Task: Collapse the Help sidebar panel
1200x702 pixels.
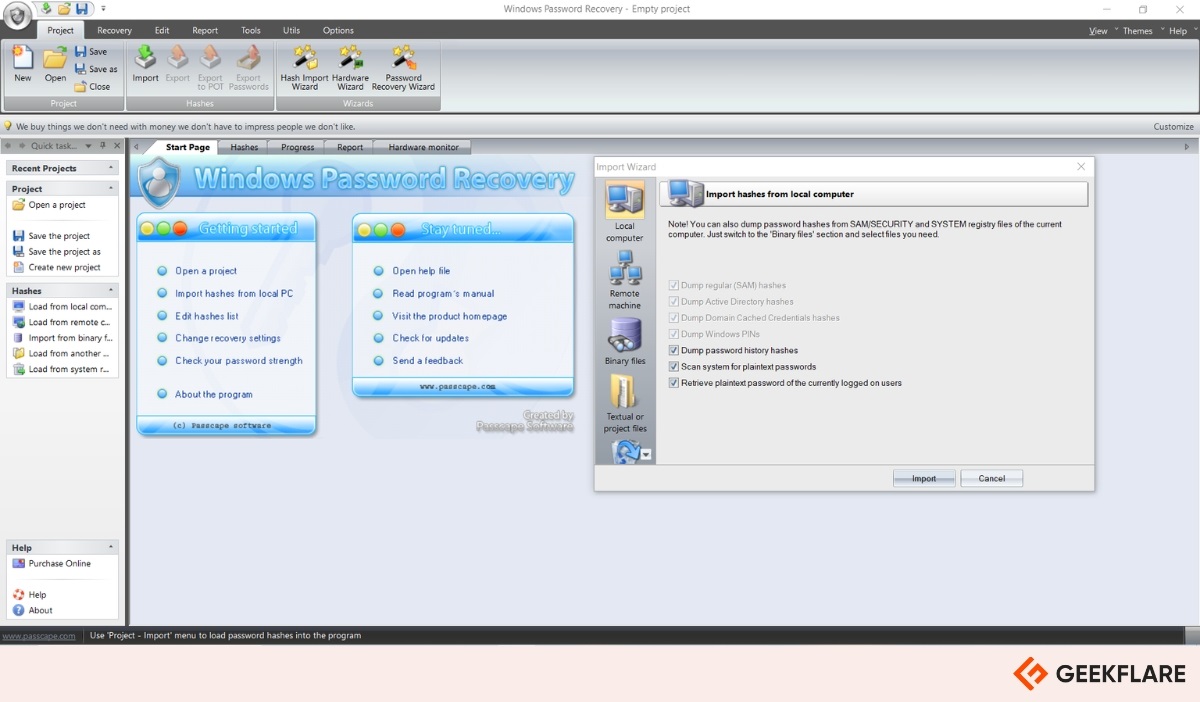Action: (x=111, y=547)
